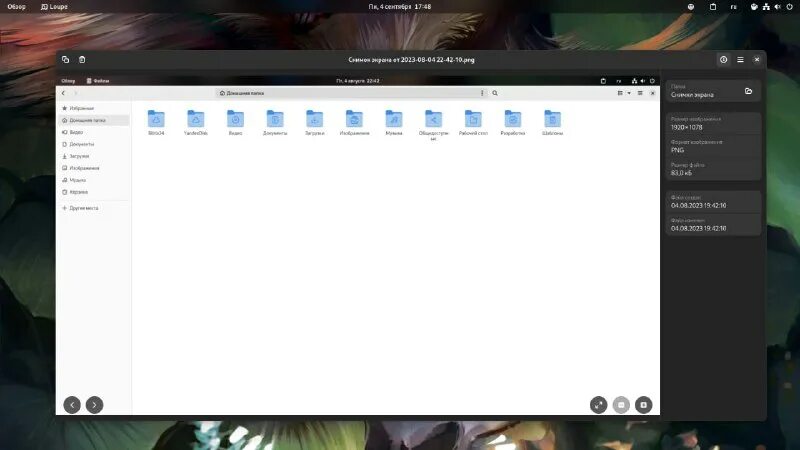Viewport: 800px width, 450px height.
Task: Open the Обзор activities overview
Action: 16,7
